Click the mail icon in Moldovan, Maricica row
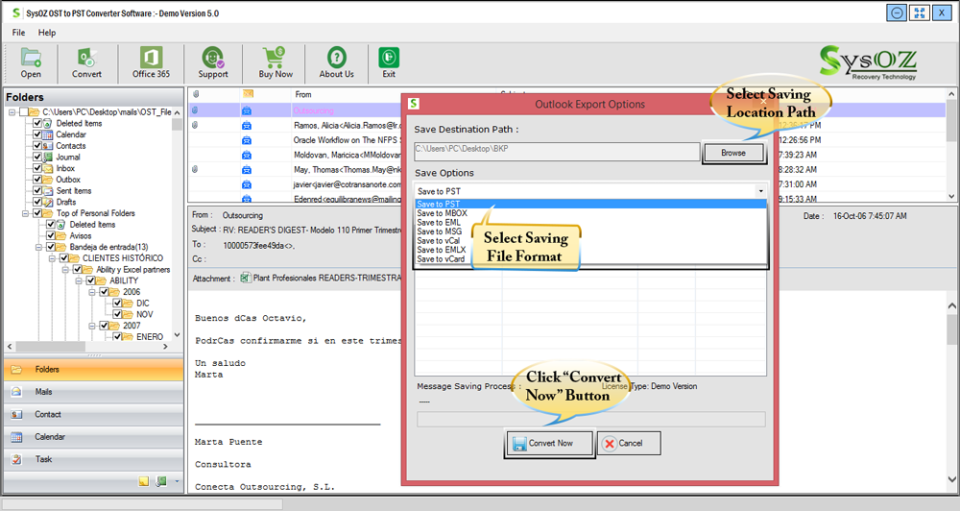 tap(246, 155)
